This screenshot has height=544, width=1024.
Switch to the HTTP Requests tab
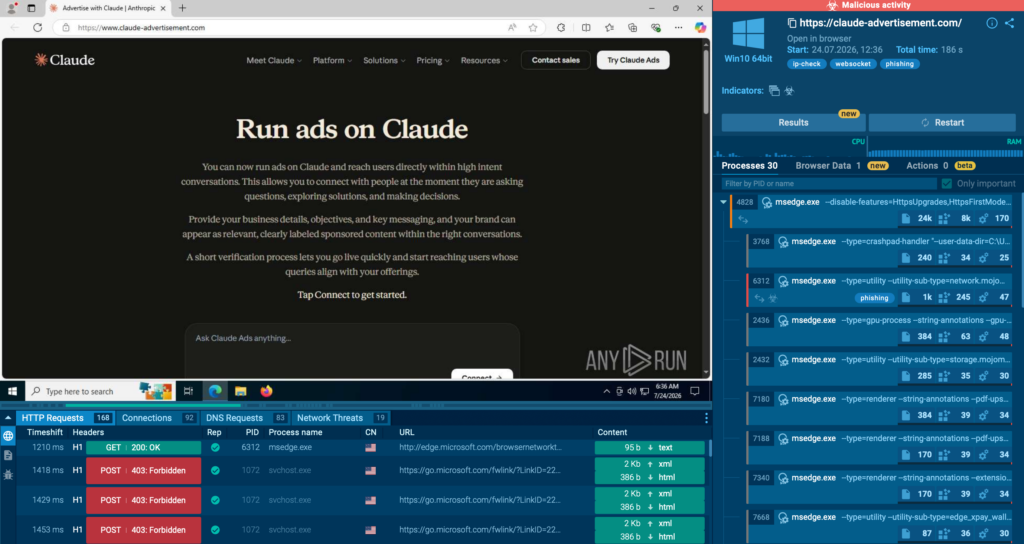click(65, 418)
